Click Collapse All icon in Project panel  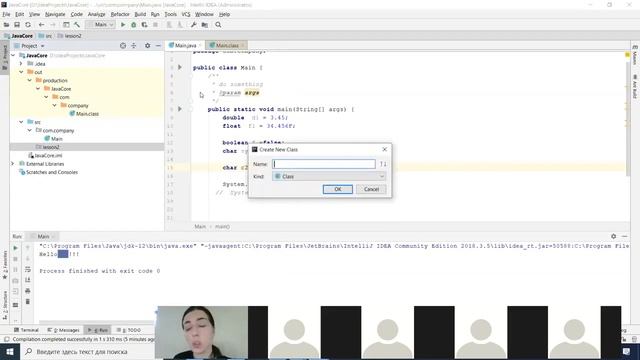(x=134, y=46)
